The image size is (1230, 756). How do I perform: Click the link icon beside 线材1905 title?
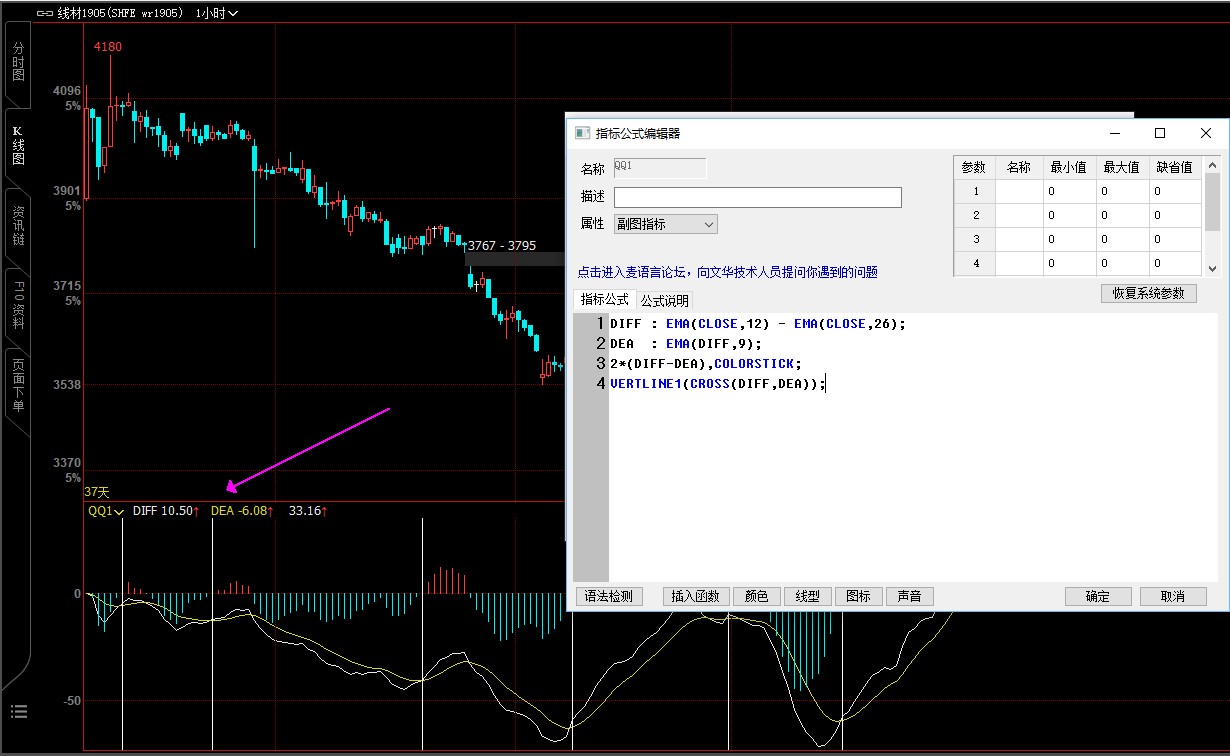(x=44, y=14)
